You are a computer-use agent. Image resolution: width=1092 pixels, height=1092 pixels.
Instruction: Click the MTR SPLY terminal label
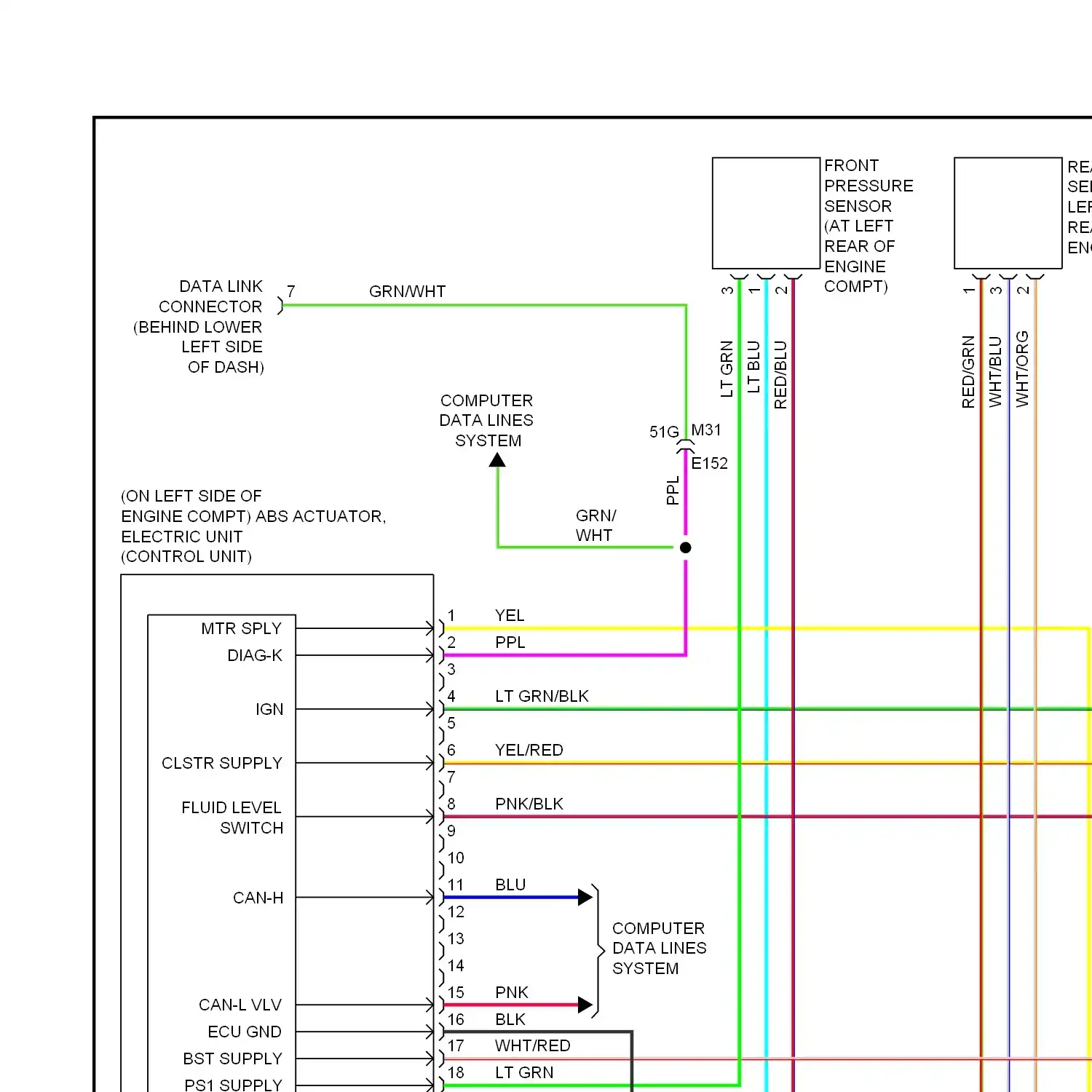click(x=241, y=628)
